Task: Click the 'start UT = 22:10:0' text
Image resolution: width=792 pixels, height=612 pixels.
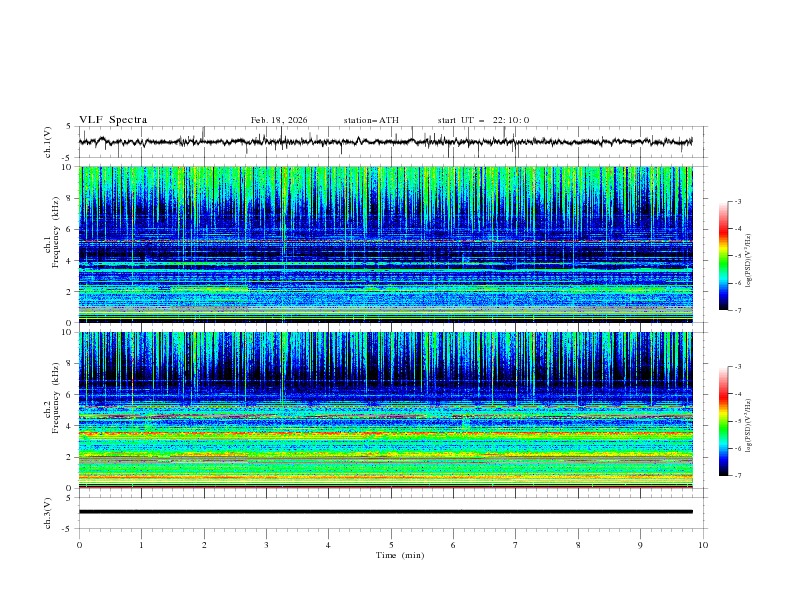Action: point(483,120)
